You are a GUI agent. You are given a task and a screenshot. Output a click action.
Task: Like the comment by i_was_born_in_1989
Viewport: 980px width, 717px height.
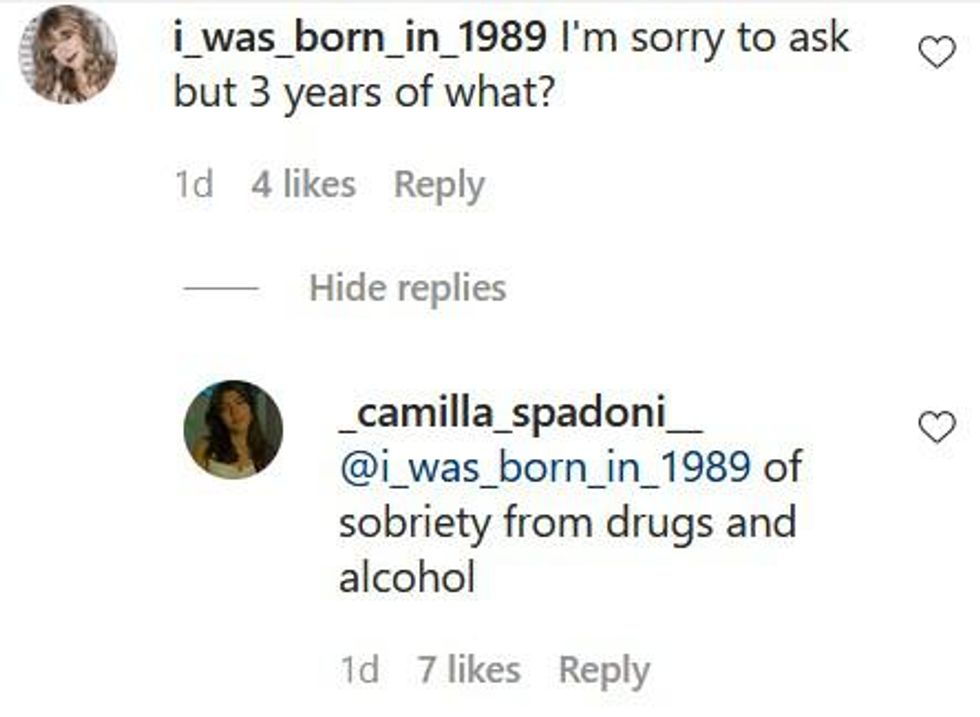(x=936, y=53)
